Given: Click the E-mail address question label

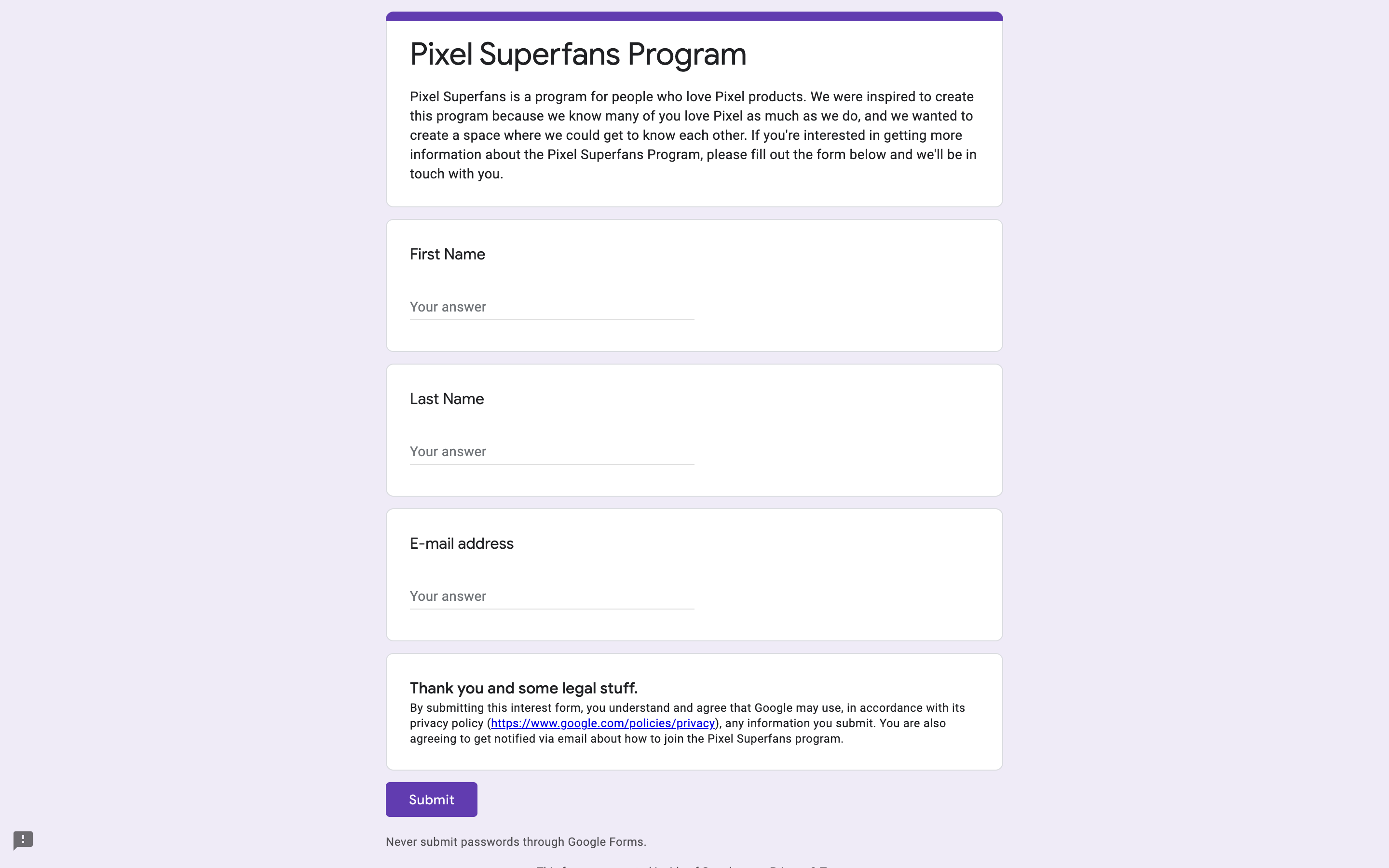Looking at the screenshot, I should pyautogui.click(x=462, y=543).
